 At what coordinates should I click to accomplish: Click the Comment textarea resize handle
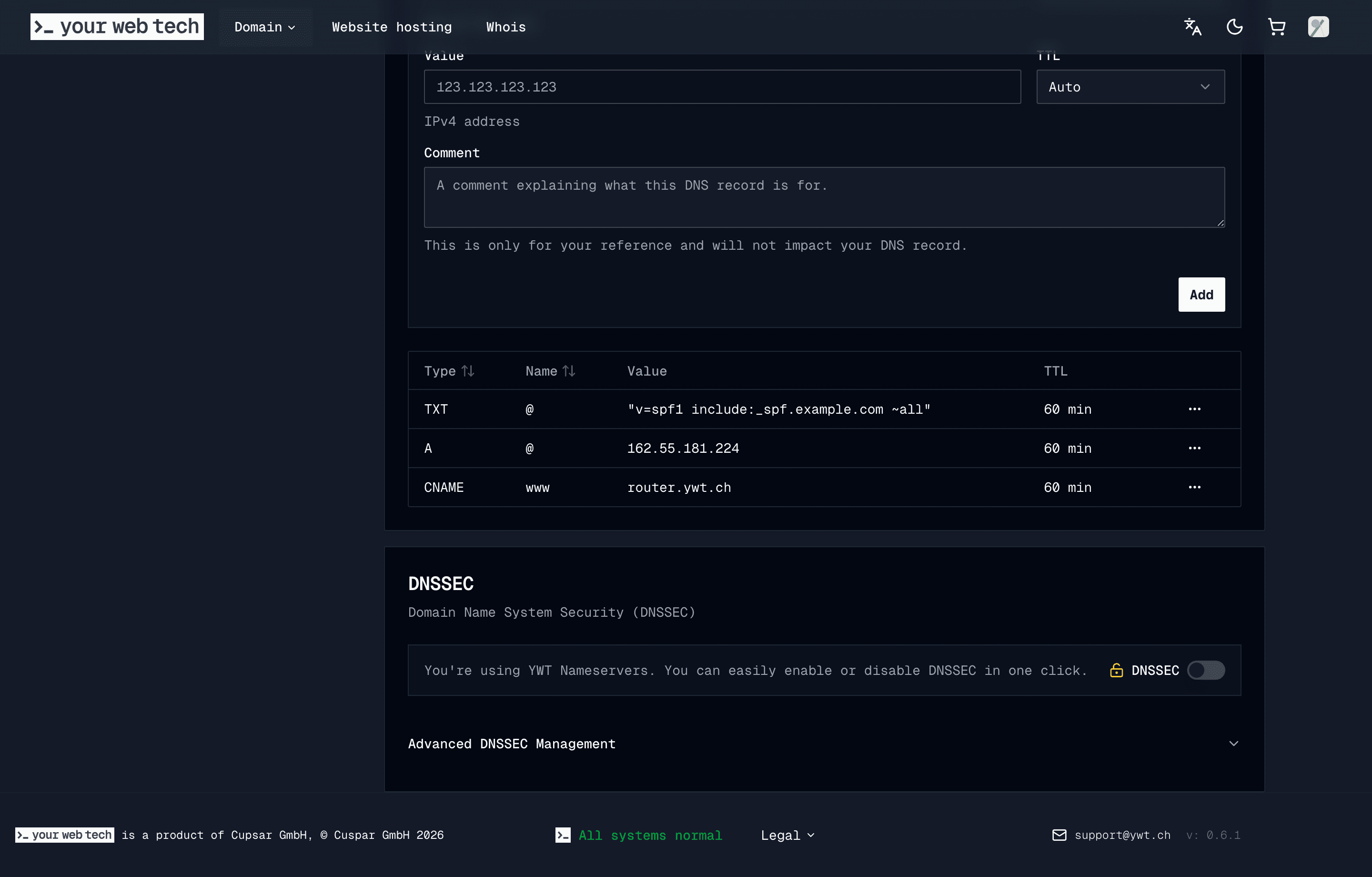coord(1221,223)
